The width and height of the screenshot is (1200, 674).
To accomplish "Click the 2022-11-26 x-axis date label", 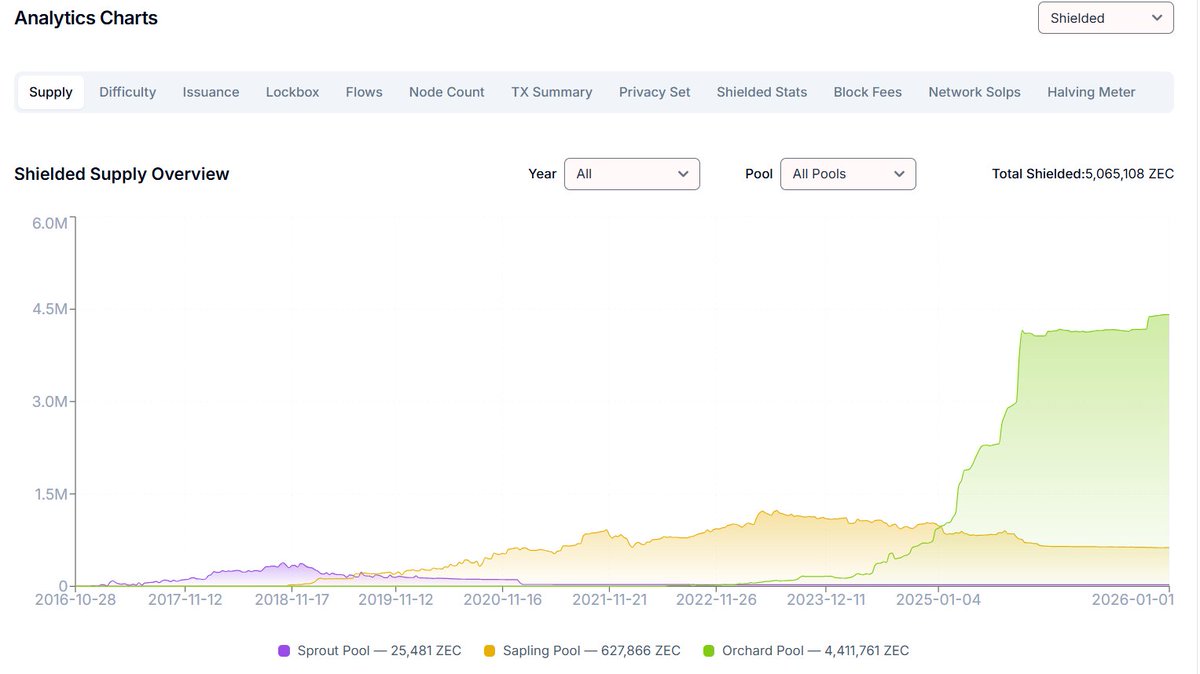I will tap(717, 600).
